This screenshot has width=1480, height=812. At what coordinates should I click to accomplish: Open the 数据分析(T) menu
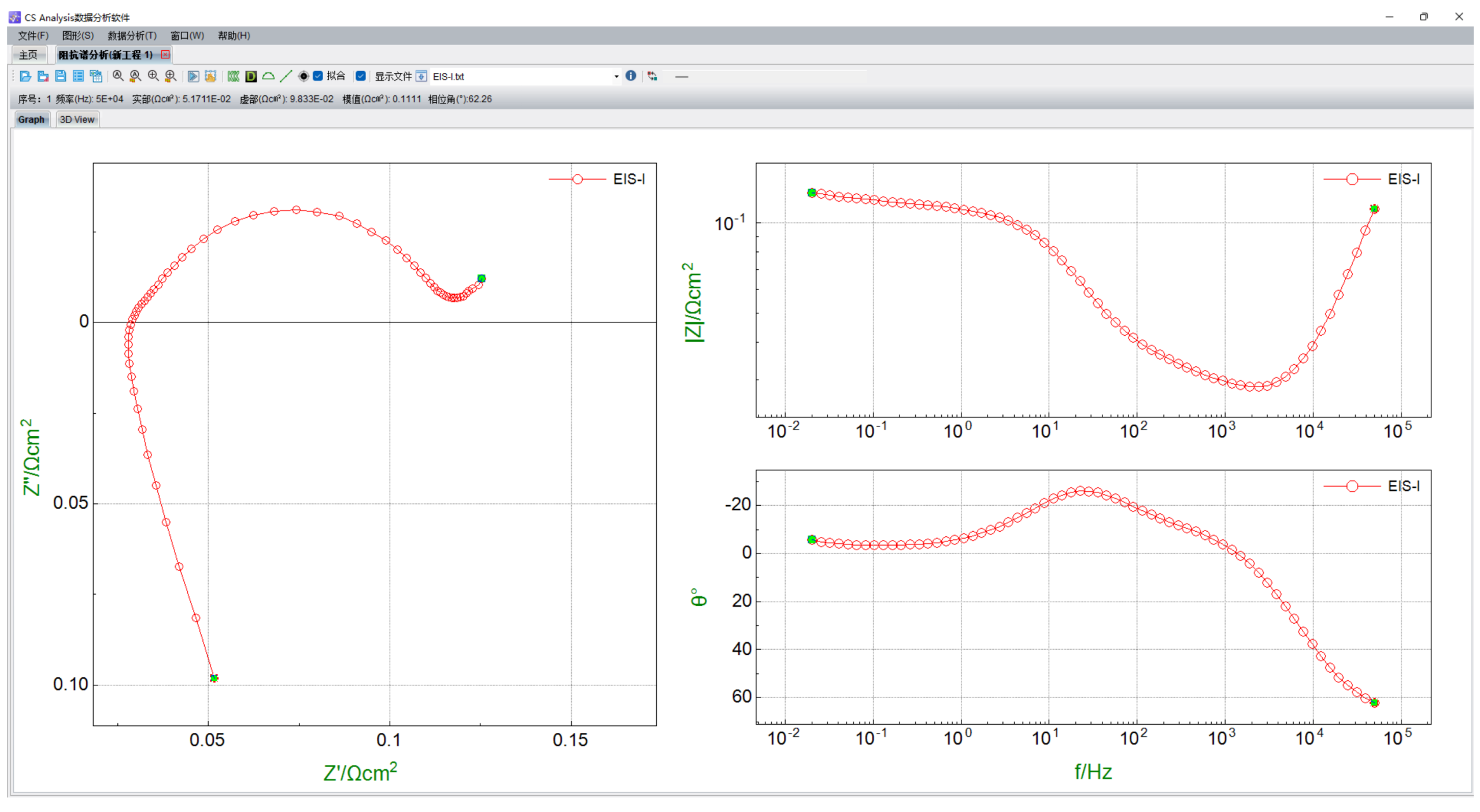pyautogui.click(x=132, y=35)
